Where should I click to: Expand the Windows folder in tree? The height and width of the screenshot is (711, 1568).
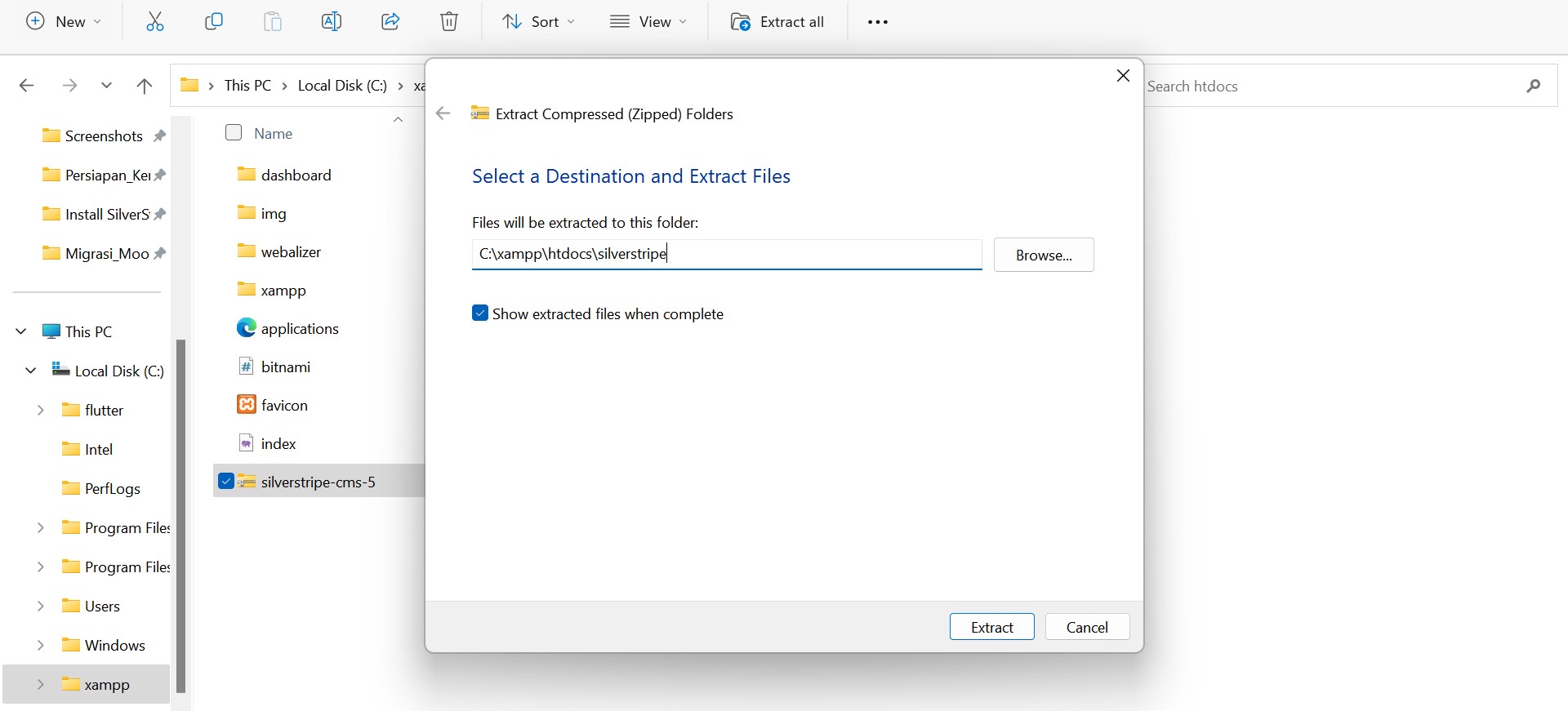41,645
